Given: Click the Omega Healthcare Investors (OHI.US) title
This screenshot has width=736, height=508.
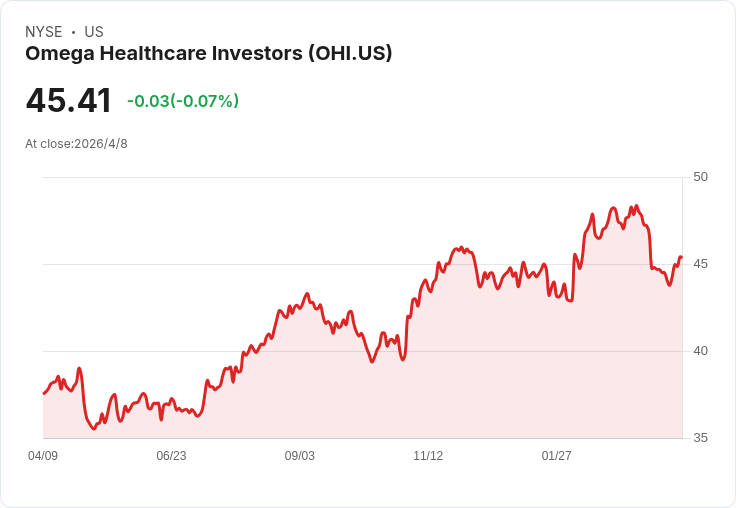Looking at the screenshot, I should [x=208, y=54].
